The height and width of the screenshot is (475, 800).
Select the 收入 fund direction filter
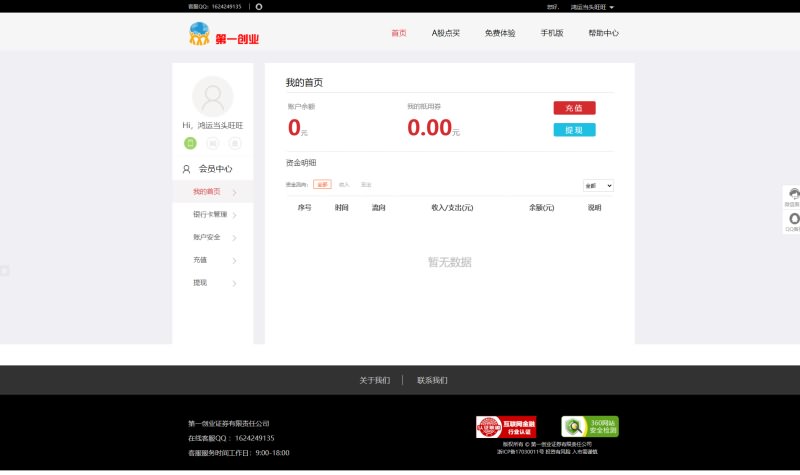[x=344, y=185]
